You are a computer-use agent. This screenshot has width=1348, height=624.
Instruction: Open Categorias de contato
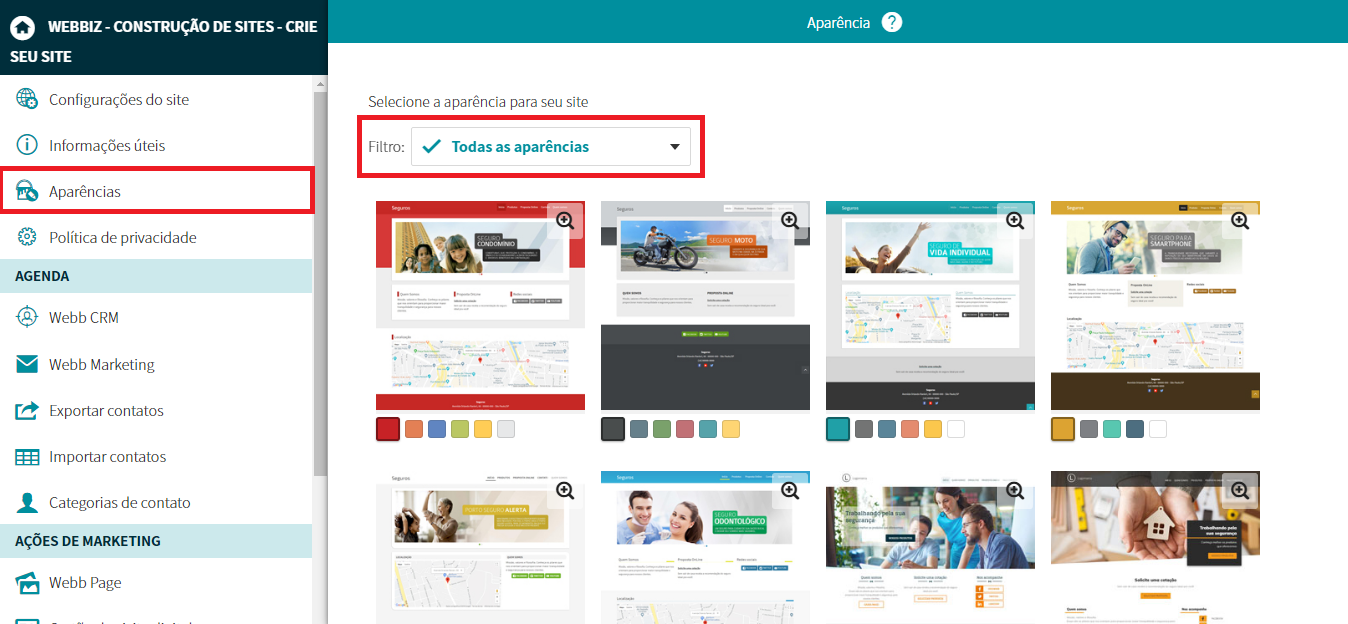pyautogui.click(x=119, y=503)
